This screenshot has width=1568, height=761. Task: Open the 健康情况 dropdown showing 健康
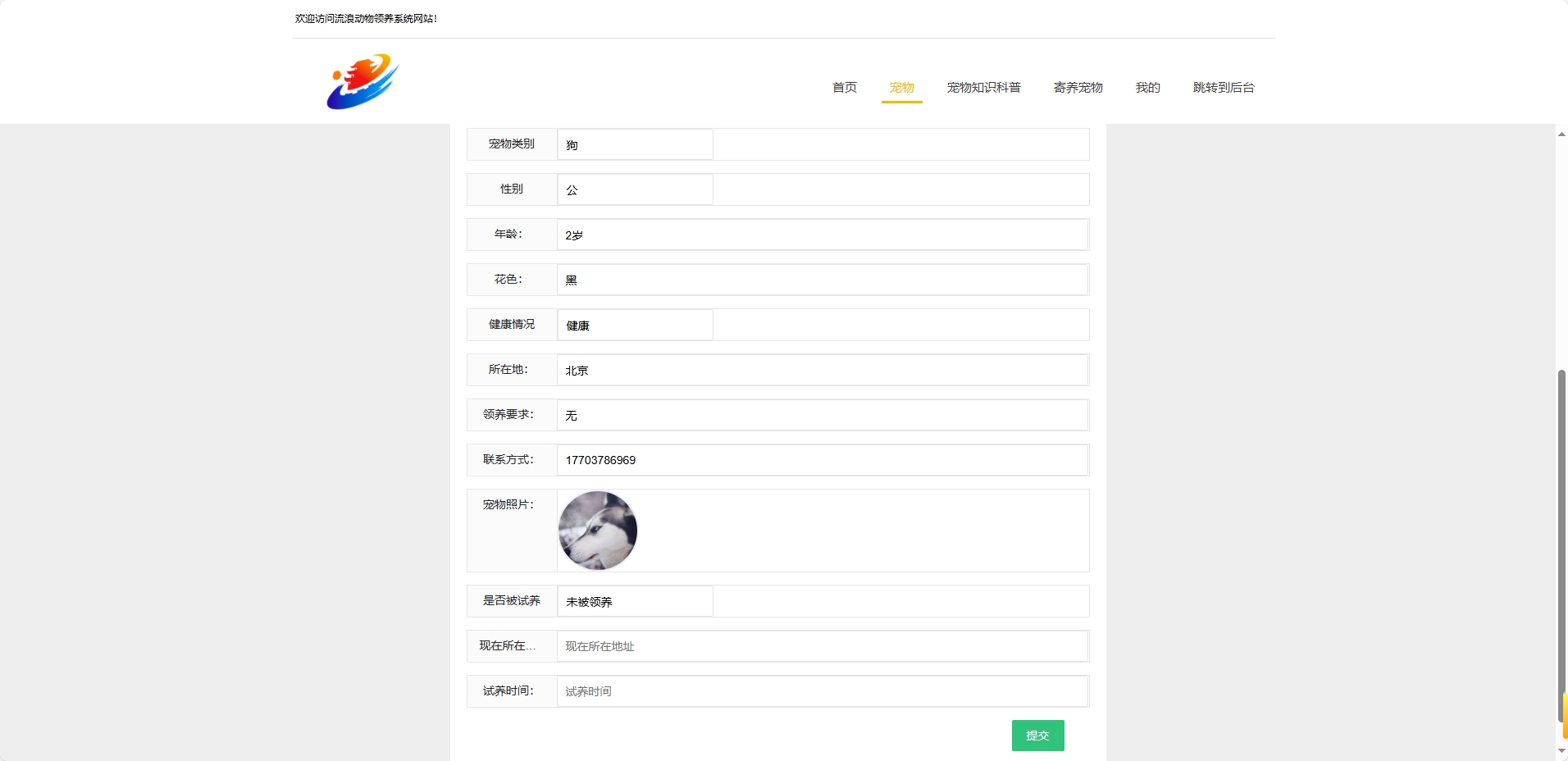pos(636,325)
